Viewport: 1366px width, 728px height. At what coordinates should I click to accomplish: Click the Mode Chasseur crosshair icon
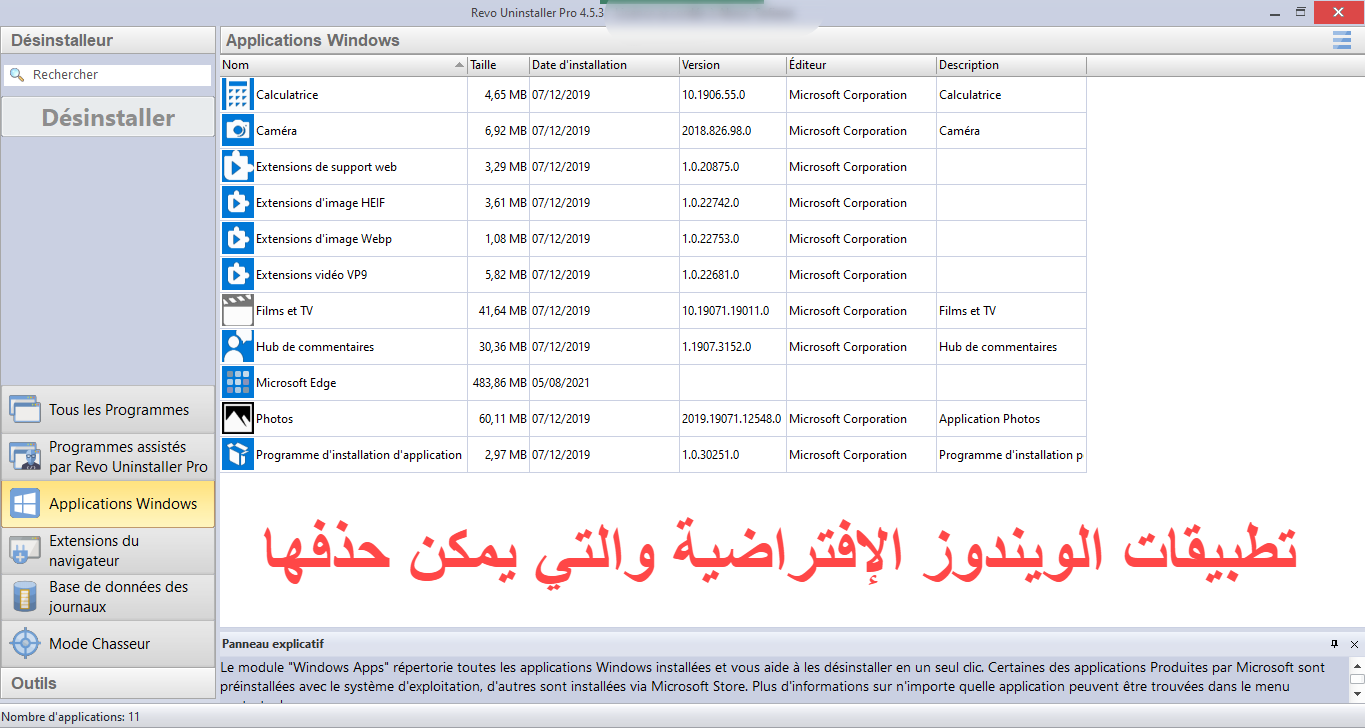[x=25, y=644]
